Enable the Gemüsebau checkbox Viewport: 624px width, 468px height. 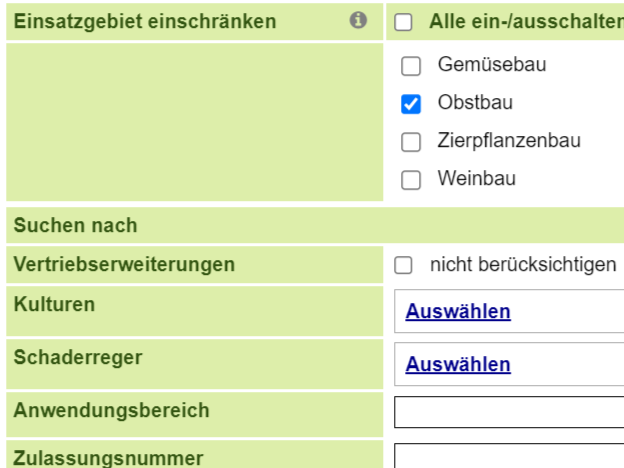point(411,66)
